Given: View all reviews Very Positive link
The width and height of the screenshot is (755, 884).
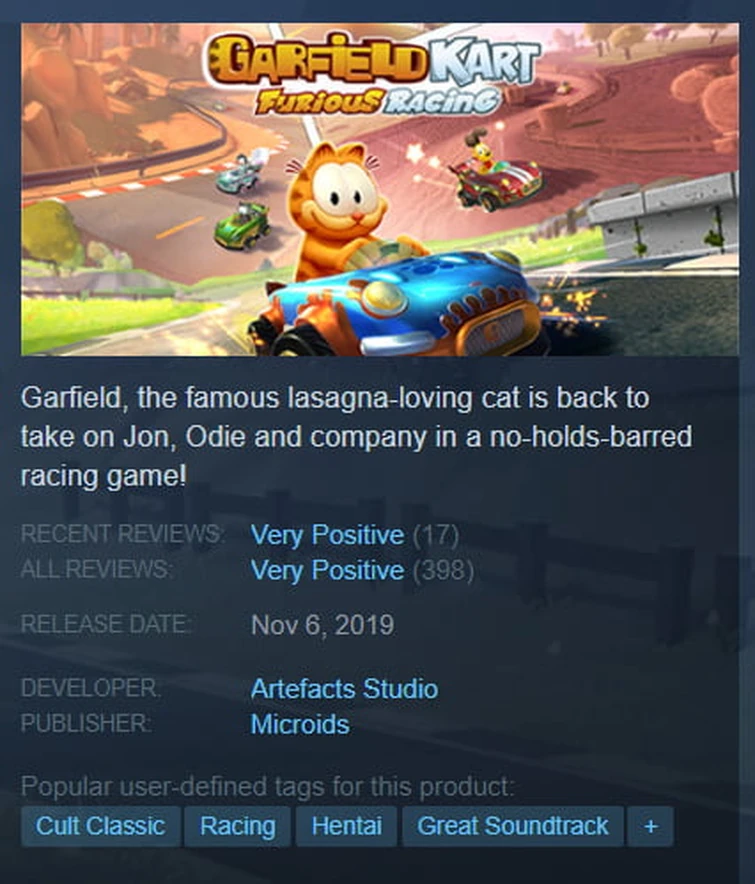Looking at the screenshot, I should tap(327, 570).
